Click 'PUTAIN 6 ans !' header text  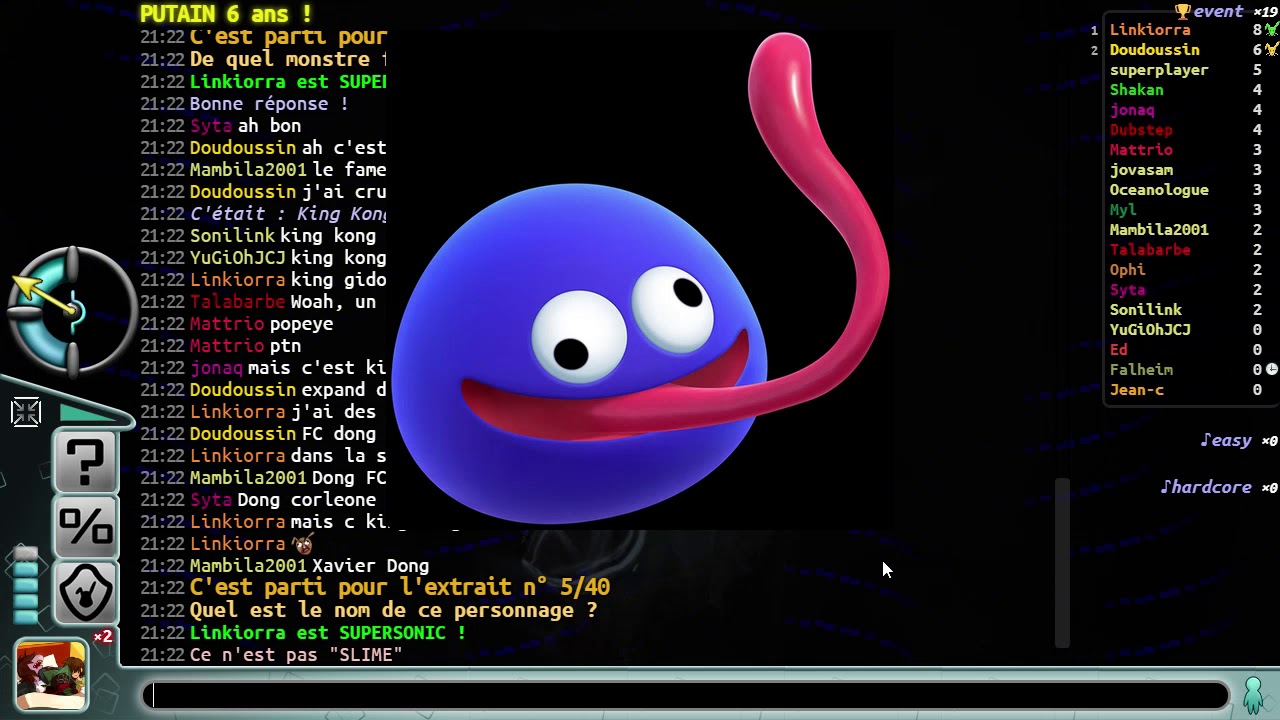[x=226, y=14]
